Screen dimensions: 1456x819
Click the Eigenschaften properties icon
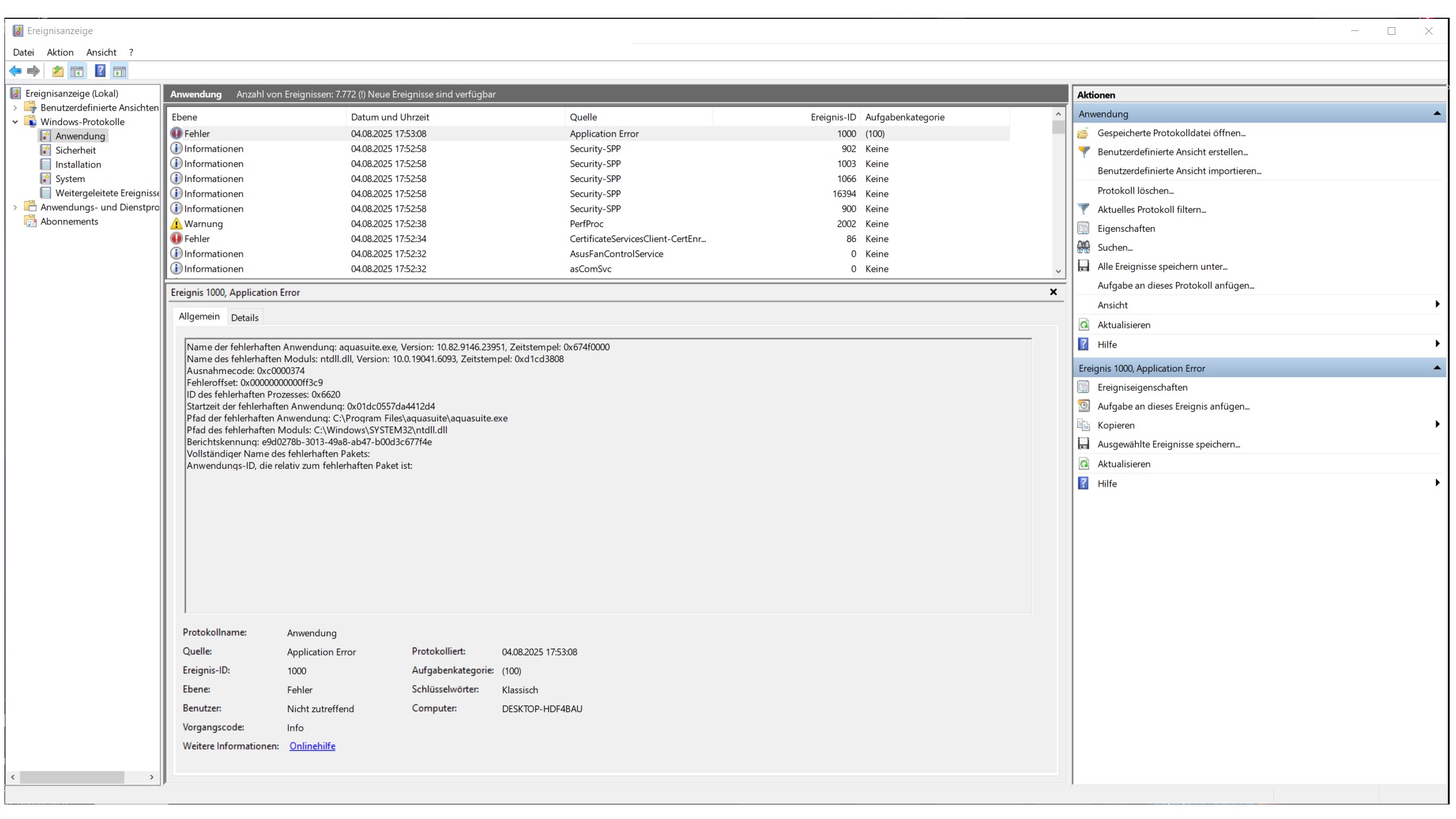tap(1083, 228)
